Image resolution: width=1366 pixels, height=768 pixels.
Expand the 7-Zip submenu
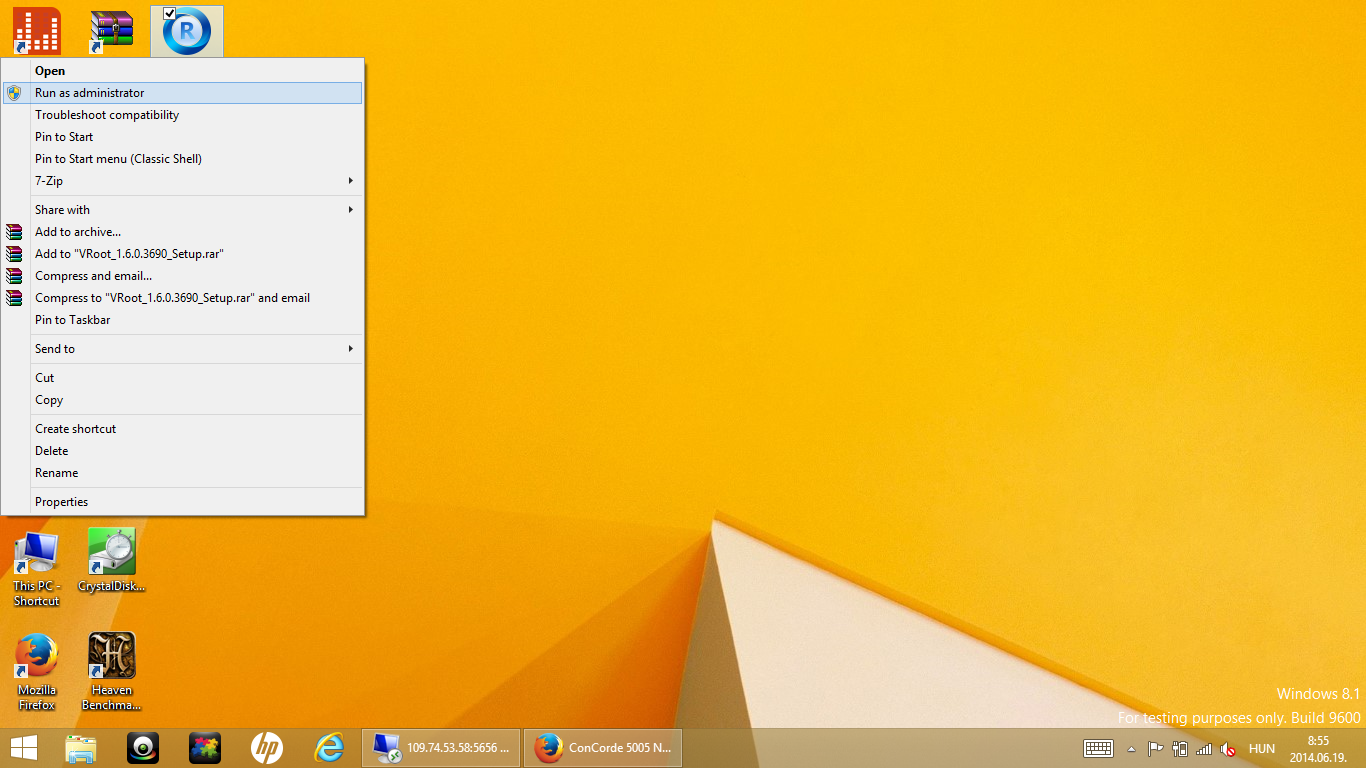(190, 181)
